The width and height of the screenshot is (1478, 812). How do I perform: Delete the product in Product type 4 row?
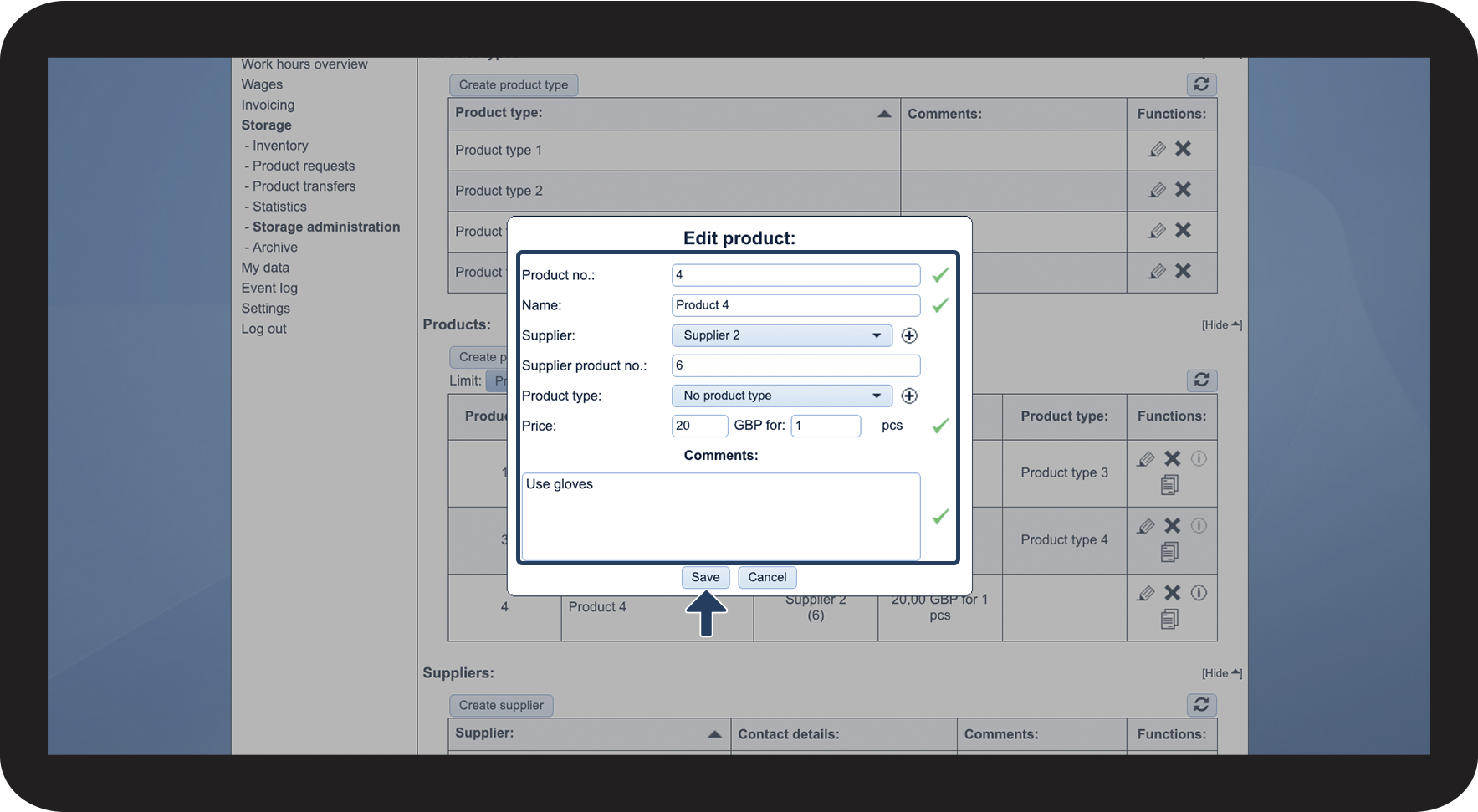[1173, 525]
